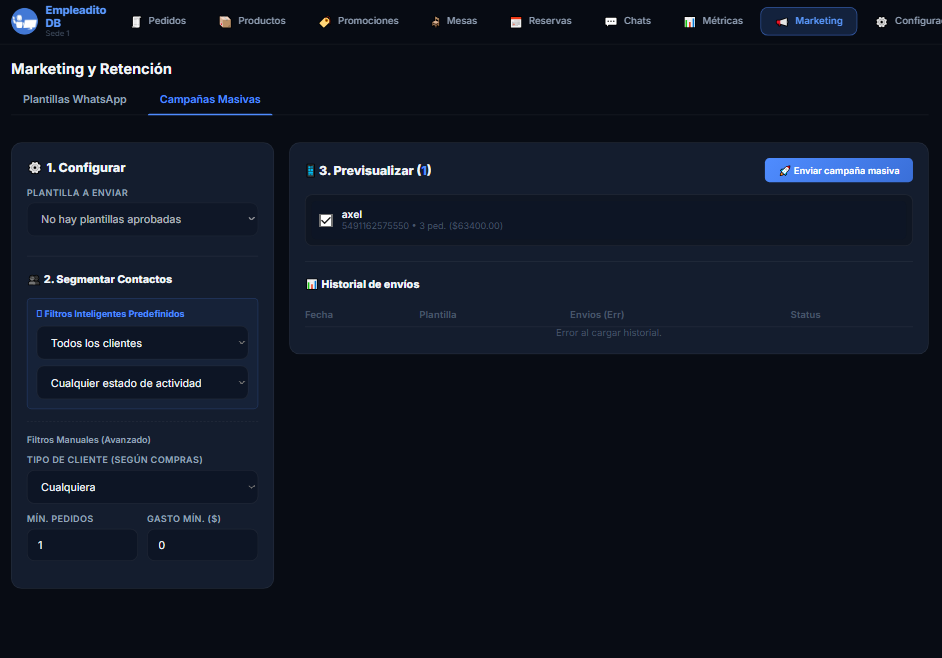Click the Chats speech bubble icon

[611, 22]
